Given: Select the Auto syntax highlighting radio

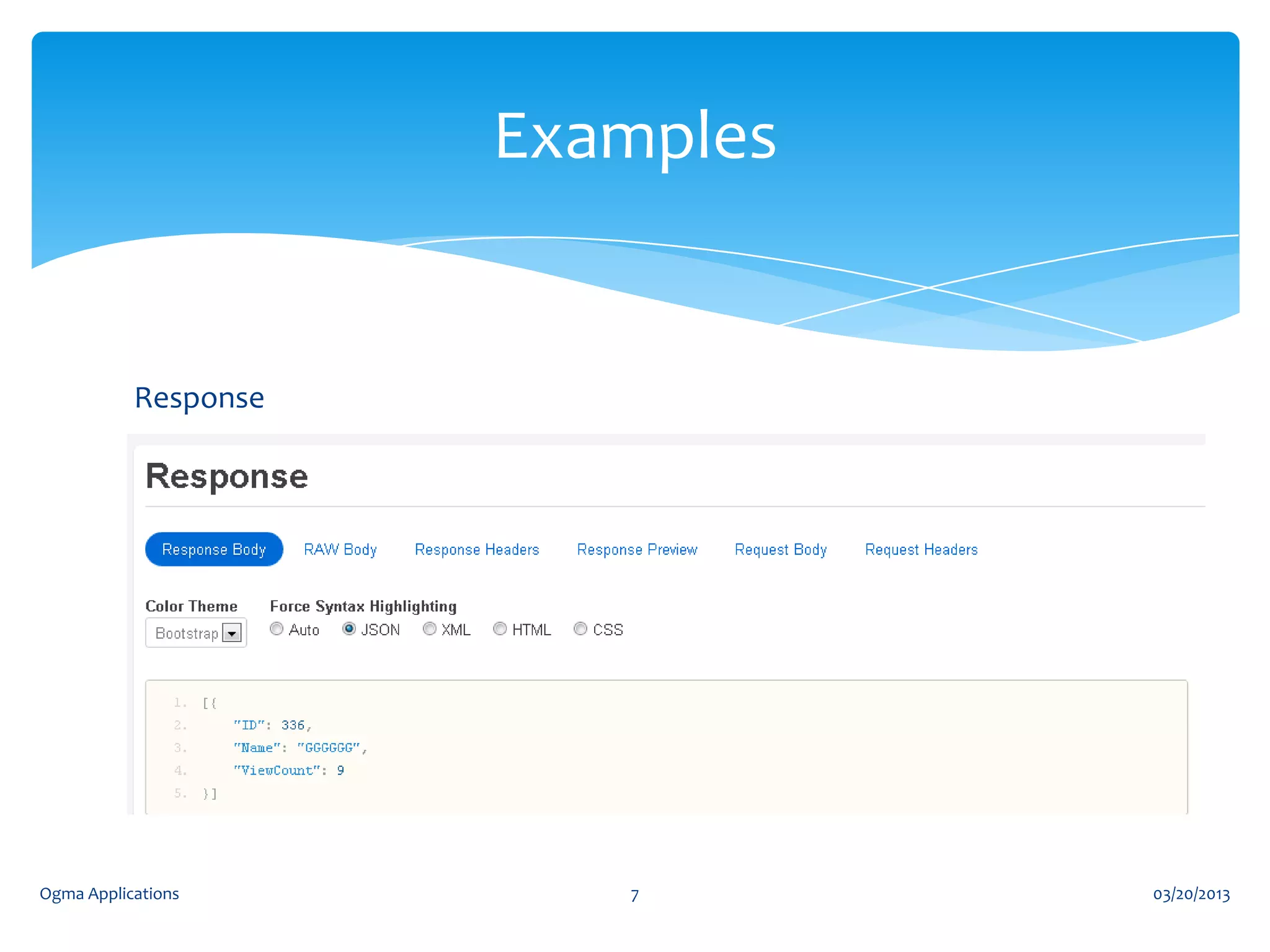Looking at the screenshot, I should 277,629.
